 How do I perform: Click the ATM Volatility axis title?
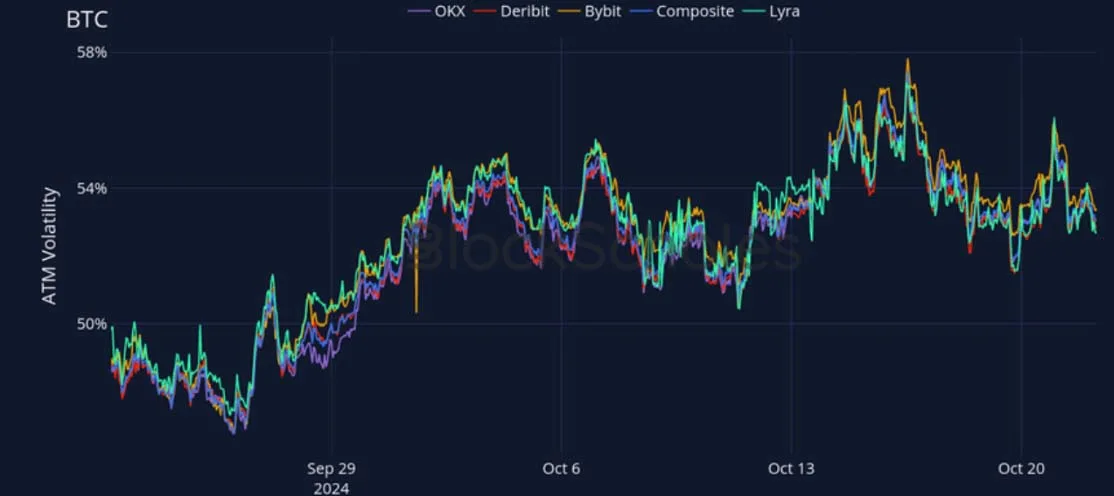[49, 246]
